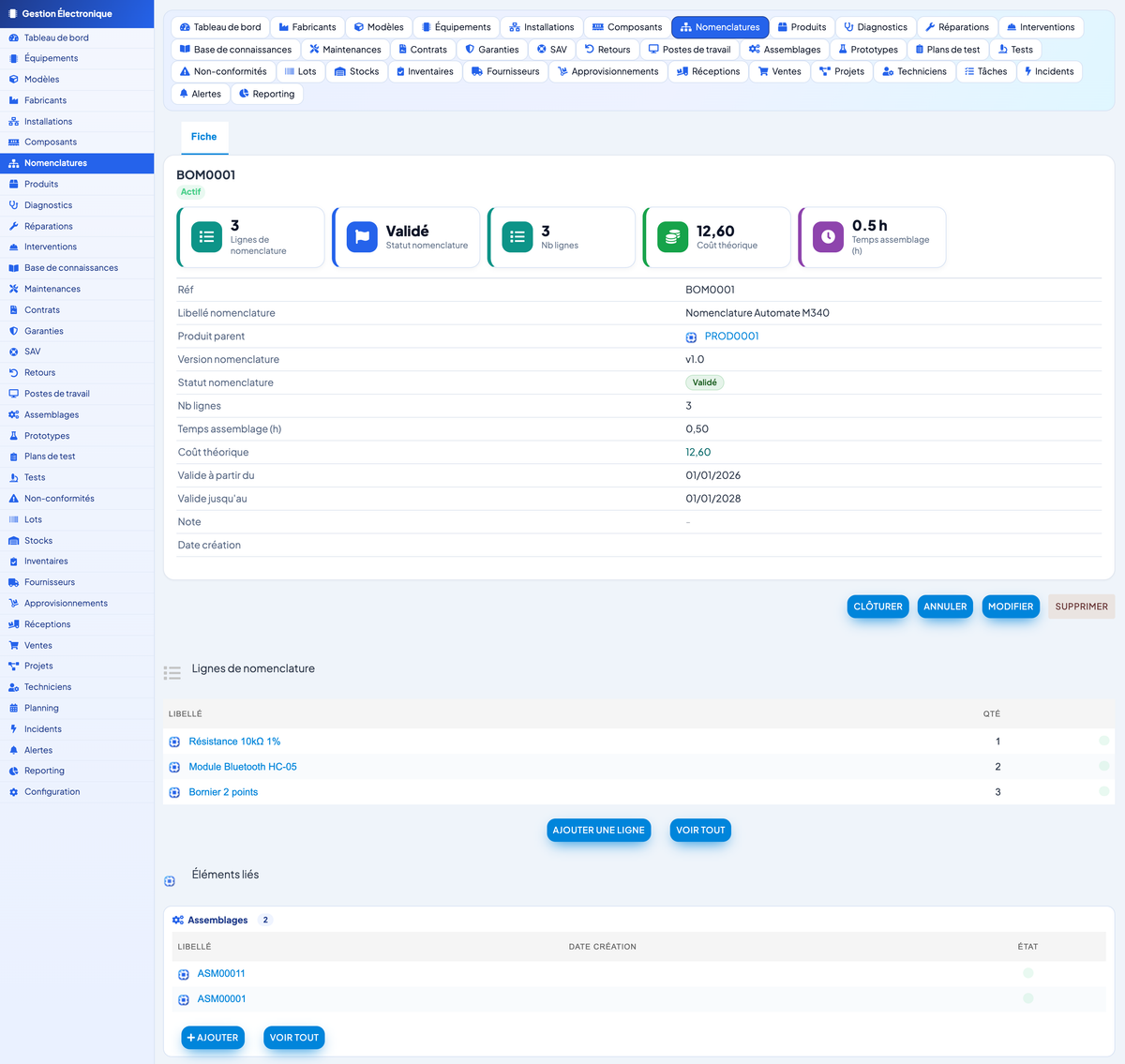Viewport: 1125px width, 1064px height.
Task: Click the Équipements sidebar icon
Action: (x=13, y=58)
